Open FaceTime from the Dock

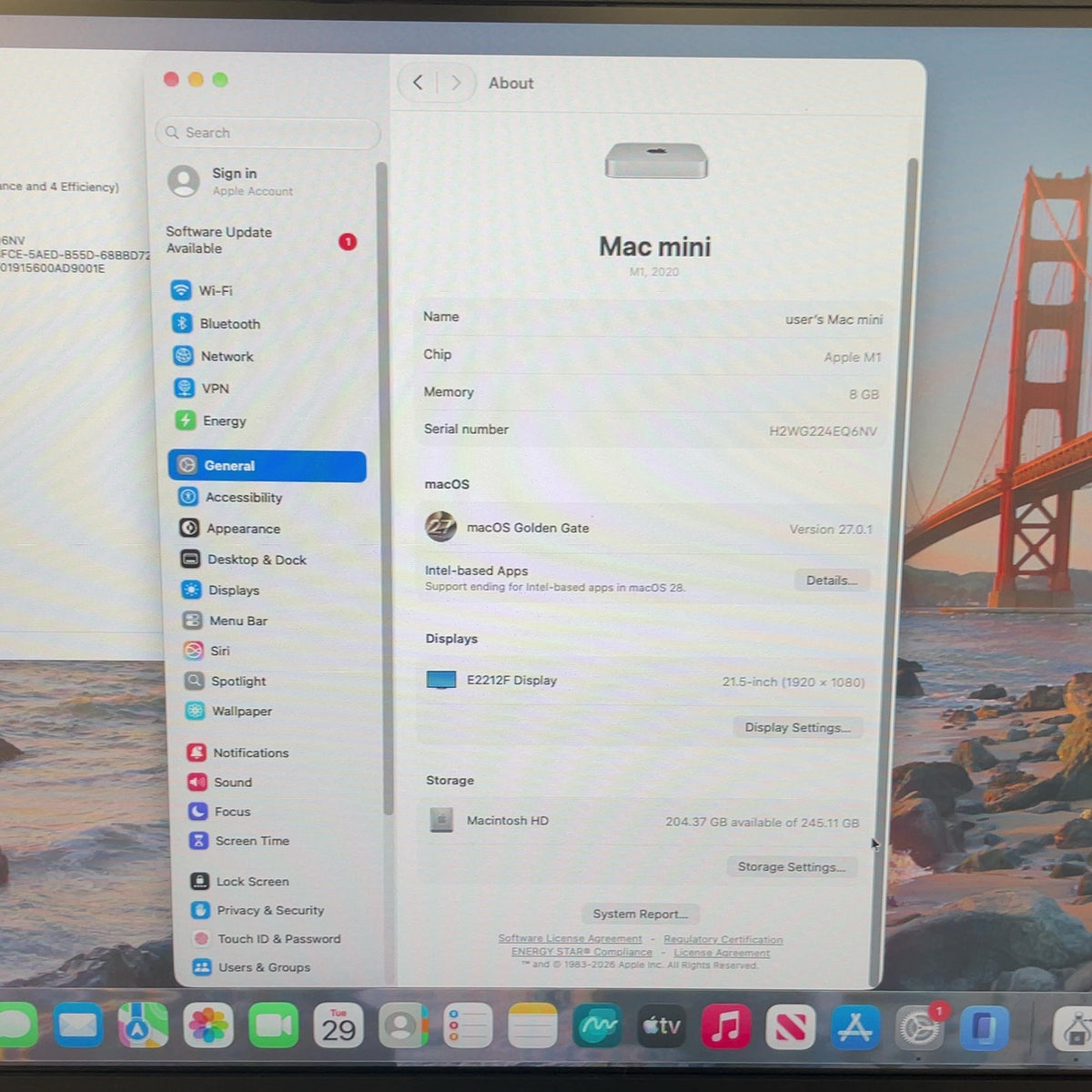[273, 1026]
